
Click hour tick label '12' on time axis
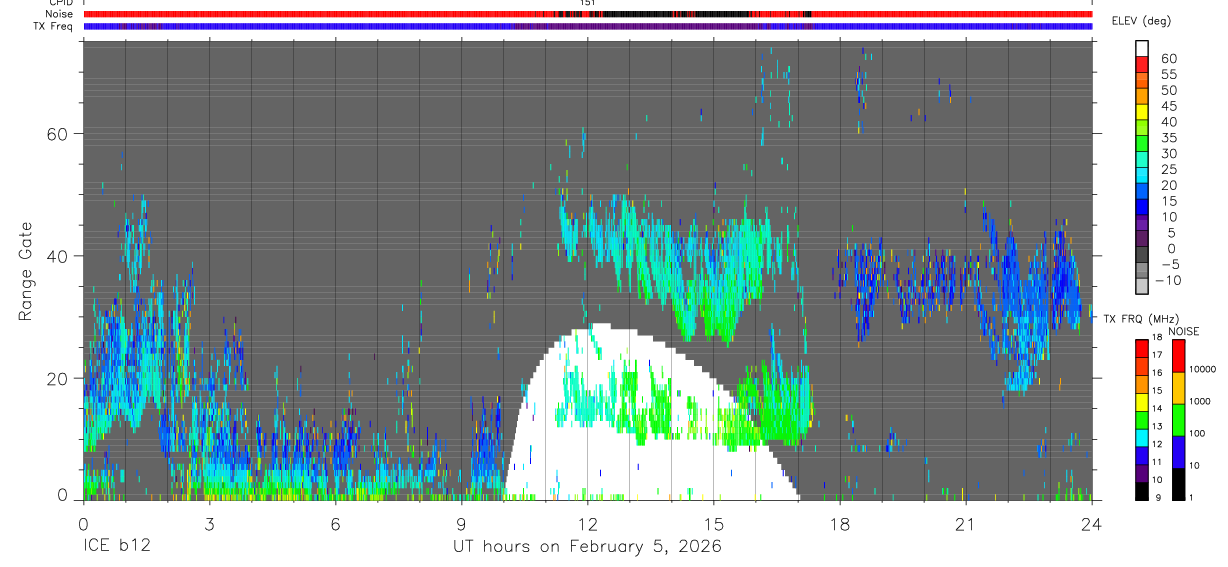coord(587,524)
